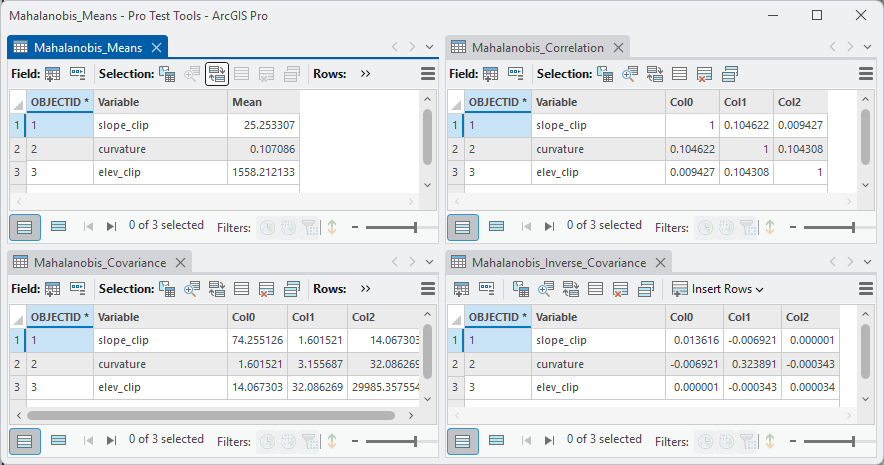This screenshot has height=465, width=884.
Task: Toggle Show selected records in Mahalanobis_Covariance footer
Action: click(59, 440)
